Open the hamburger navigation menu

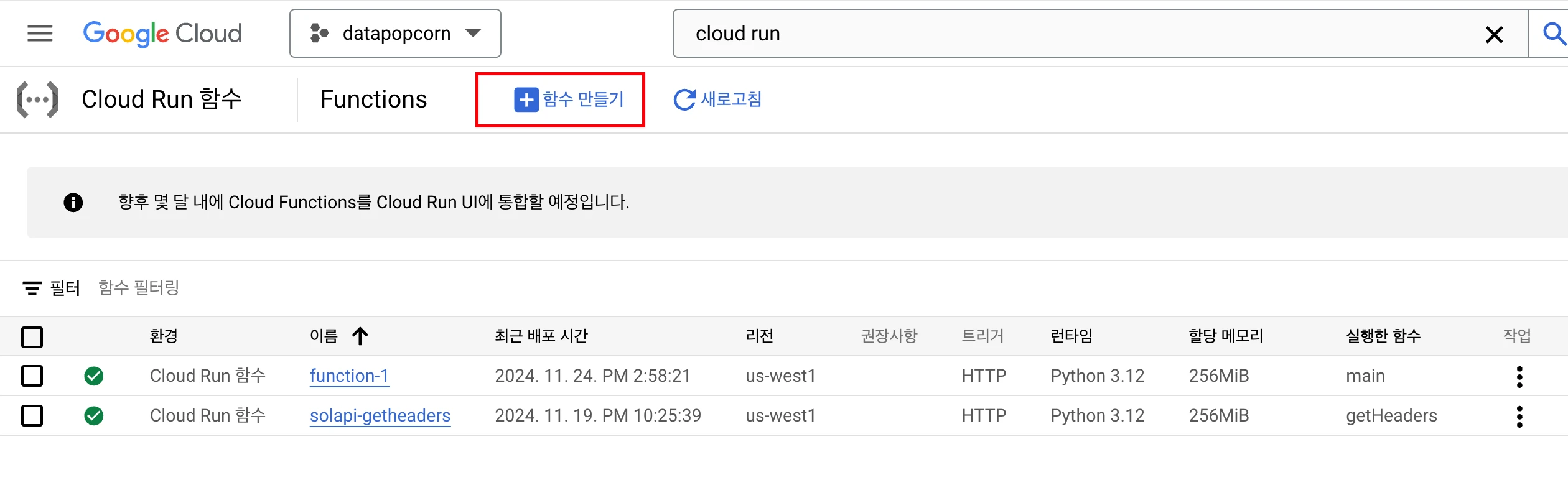coord(40,33)
